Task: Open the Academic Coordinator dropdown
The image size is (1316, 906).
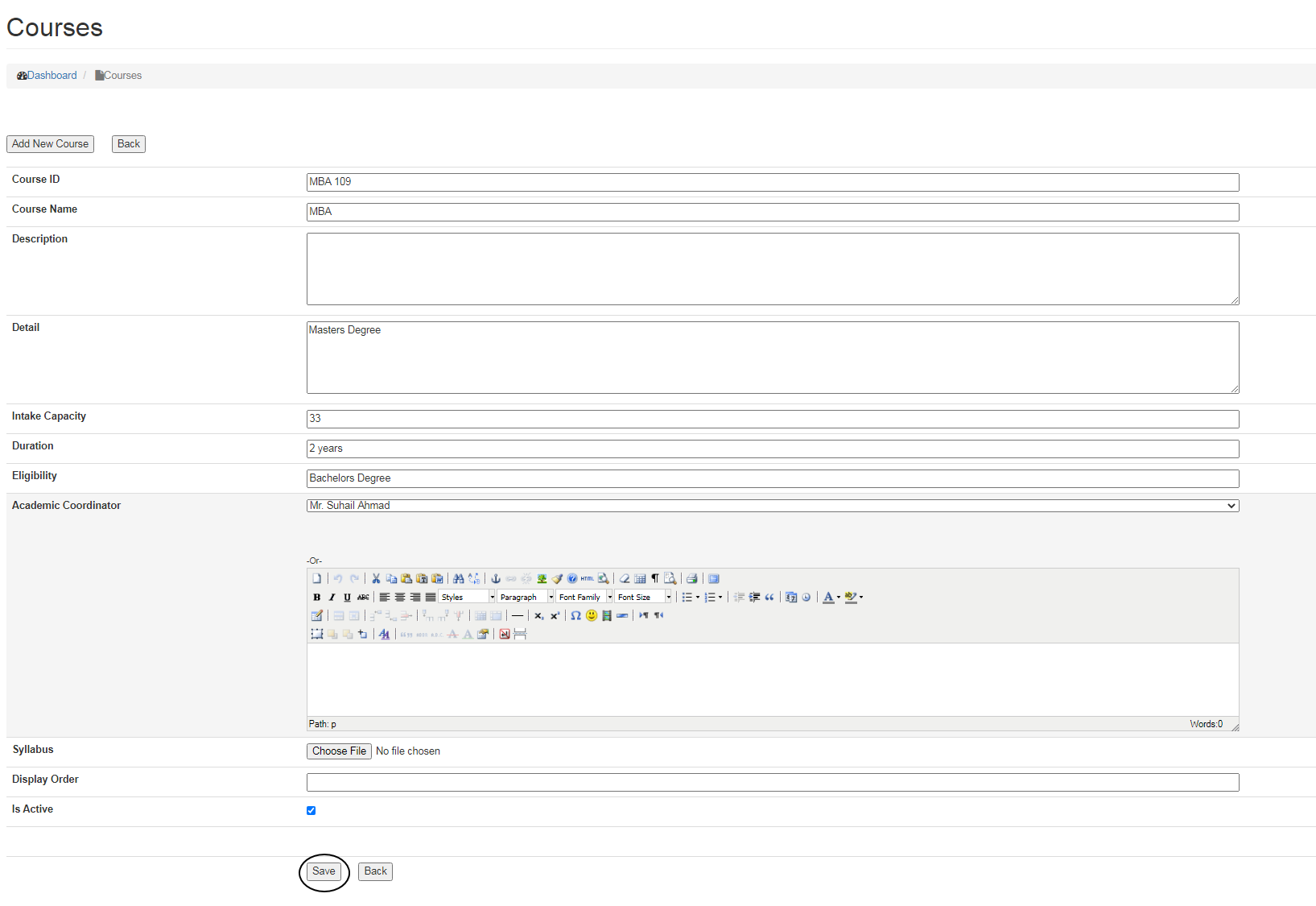Action: pos(772,506)
